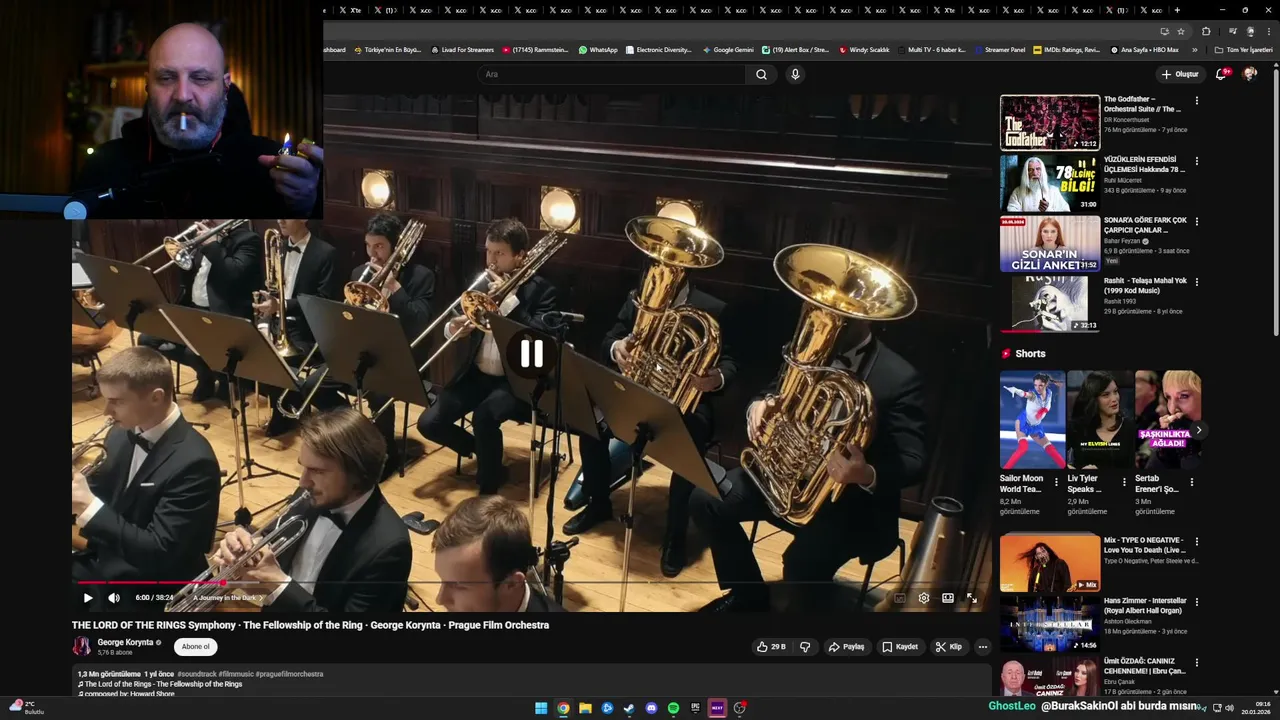Open the 'A Journey in the Dark' chapter chevron
Screen dimensions: 1280x720
262,598
